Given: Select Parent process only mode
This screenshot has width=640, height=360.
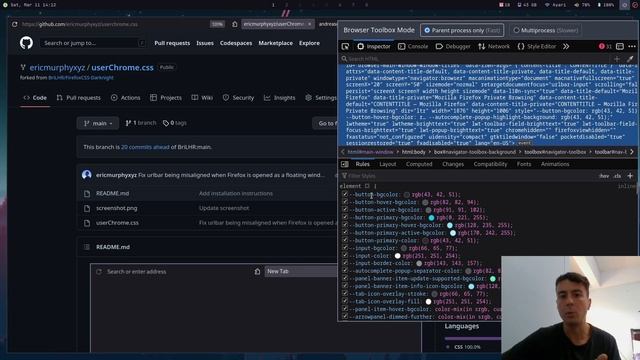Looking at the screenshot, I should coord(462,30).
